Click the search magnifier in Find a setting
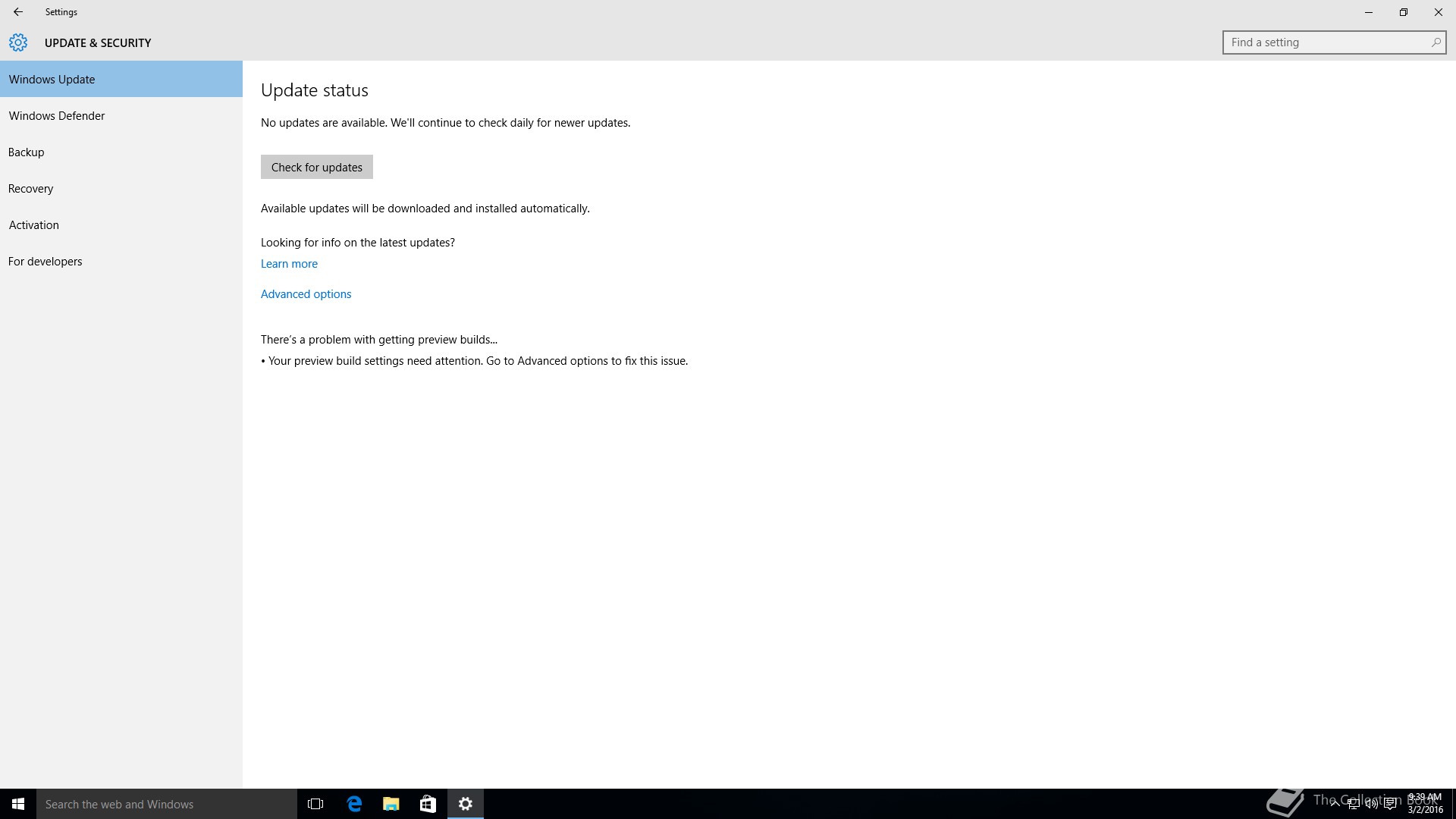The width and height of the screenshot is (1456, 819). coord(1436,42)
